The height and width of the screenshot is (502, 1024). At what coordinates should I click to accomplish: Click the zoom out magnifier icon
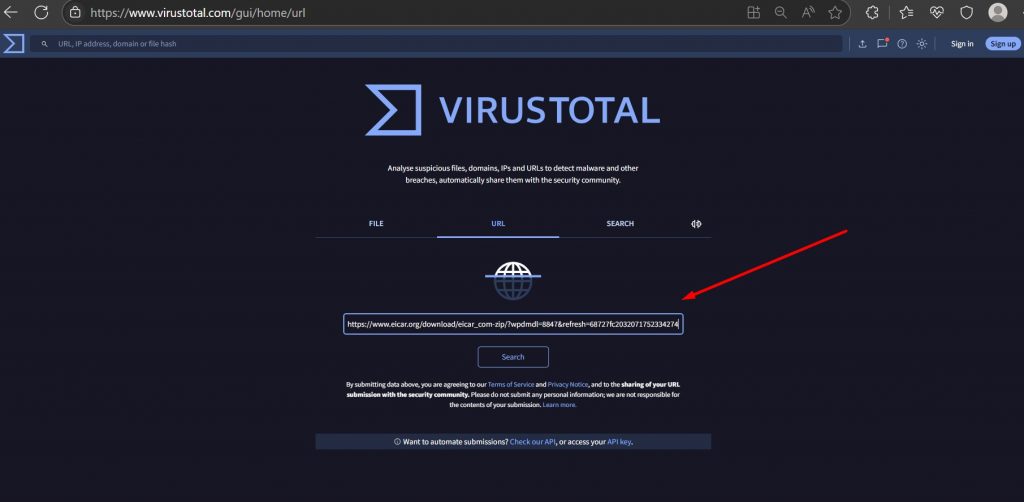780,12
